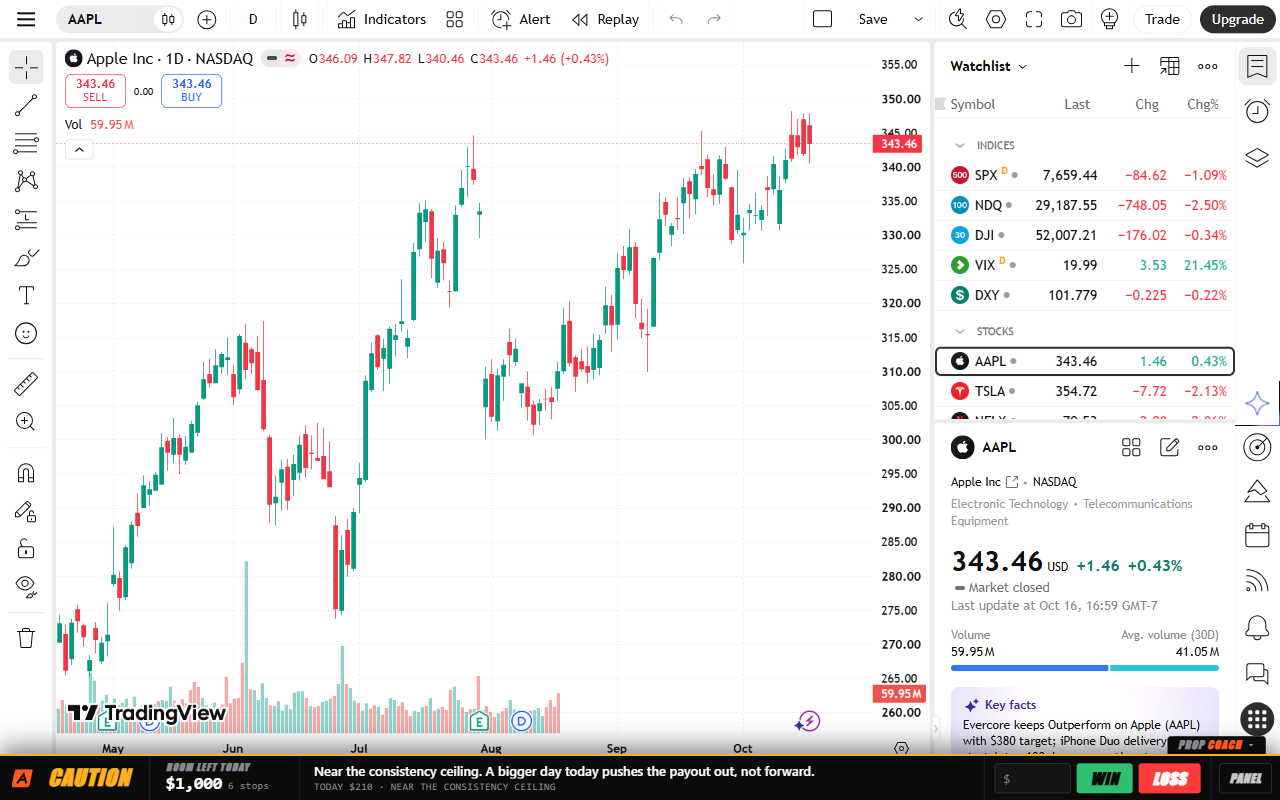
Task: Select the VIX row in watchlist
Action: click(1085, 265)
